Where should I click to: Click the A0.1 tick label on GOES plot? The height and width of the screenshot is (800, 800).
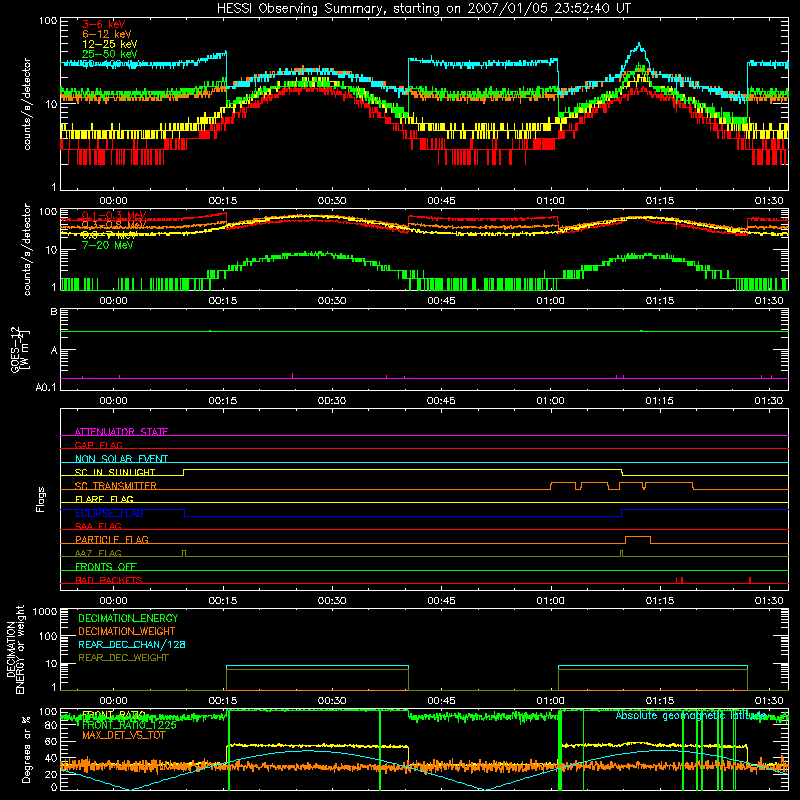click(46, 387)
